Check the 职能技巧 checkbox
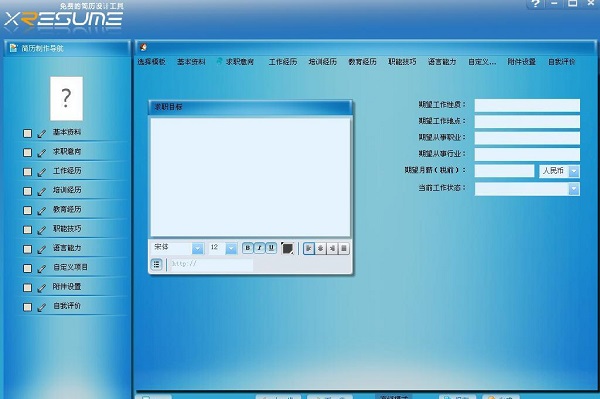 (27, 230)
